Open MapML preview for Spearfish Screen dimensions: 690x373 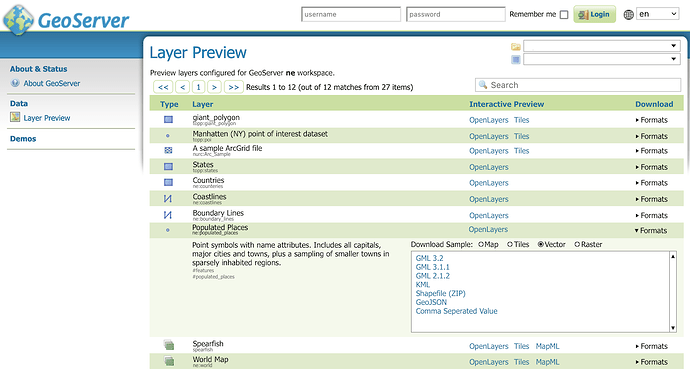tap(547, 346)
